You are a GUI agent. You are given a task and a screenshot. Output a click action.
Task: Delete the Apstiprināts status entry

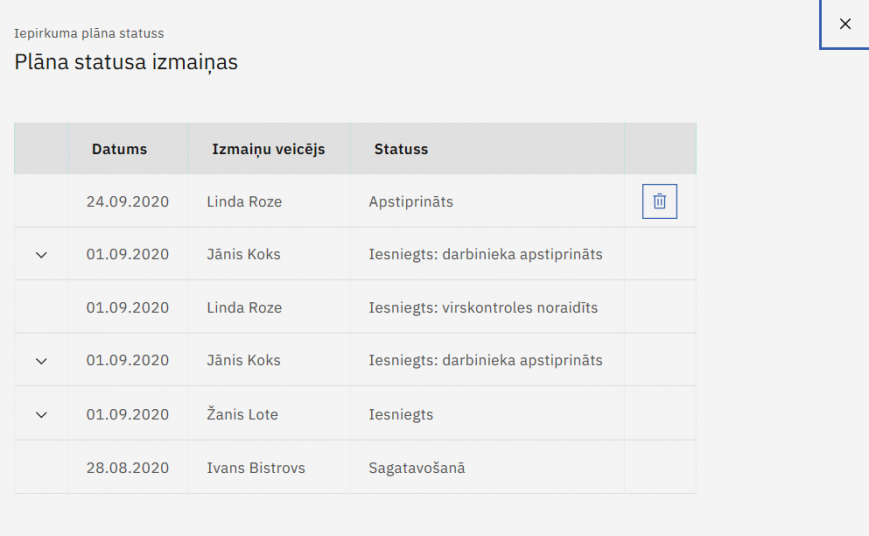[x=659, y=202]
